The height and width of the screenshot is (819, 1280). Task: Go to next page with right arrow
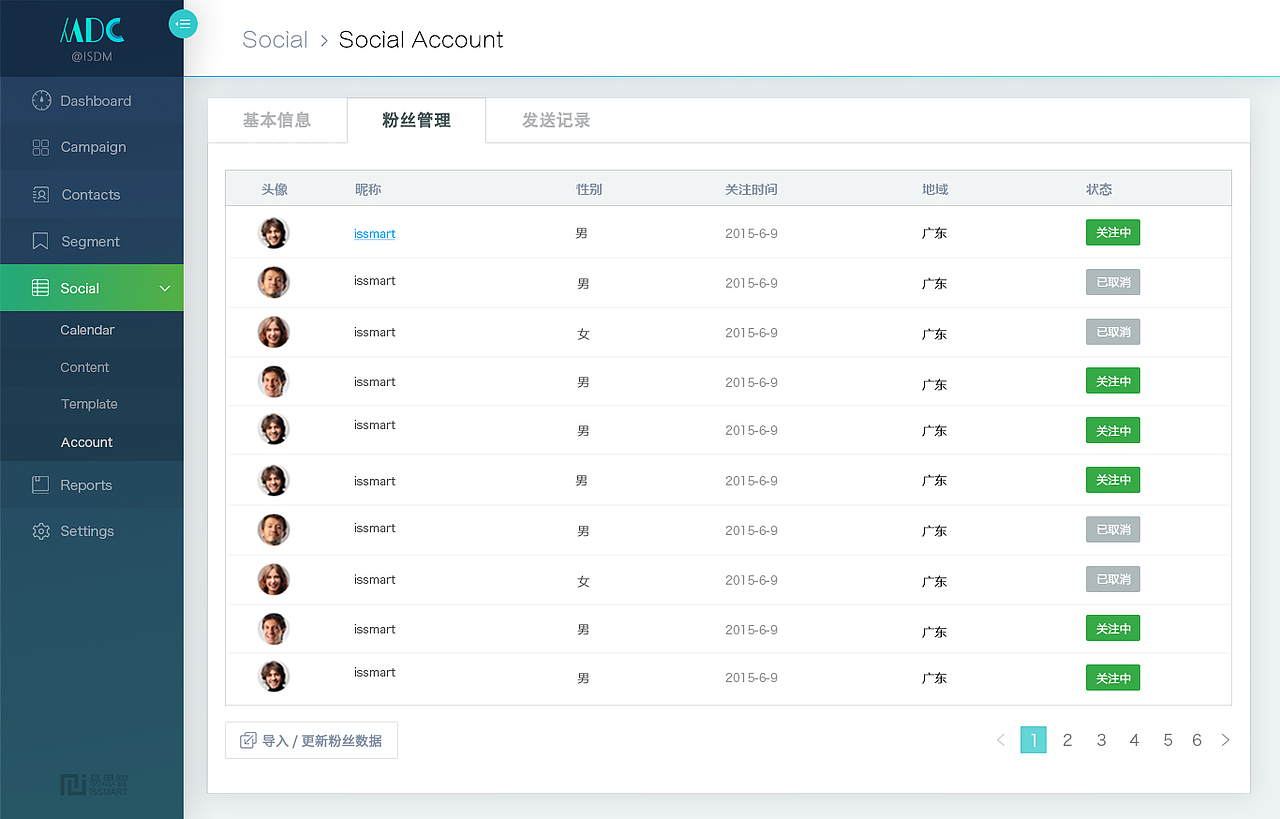pyautogui.click(x=1225, y=740)
